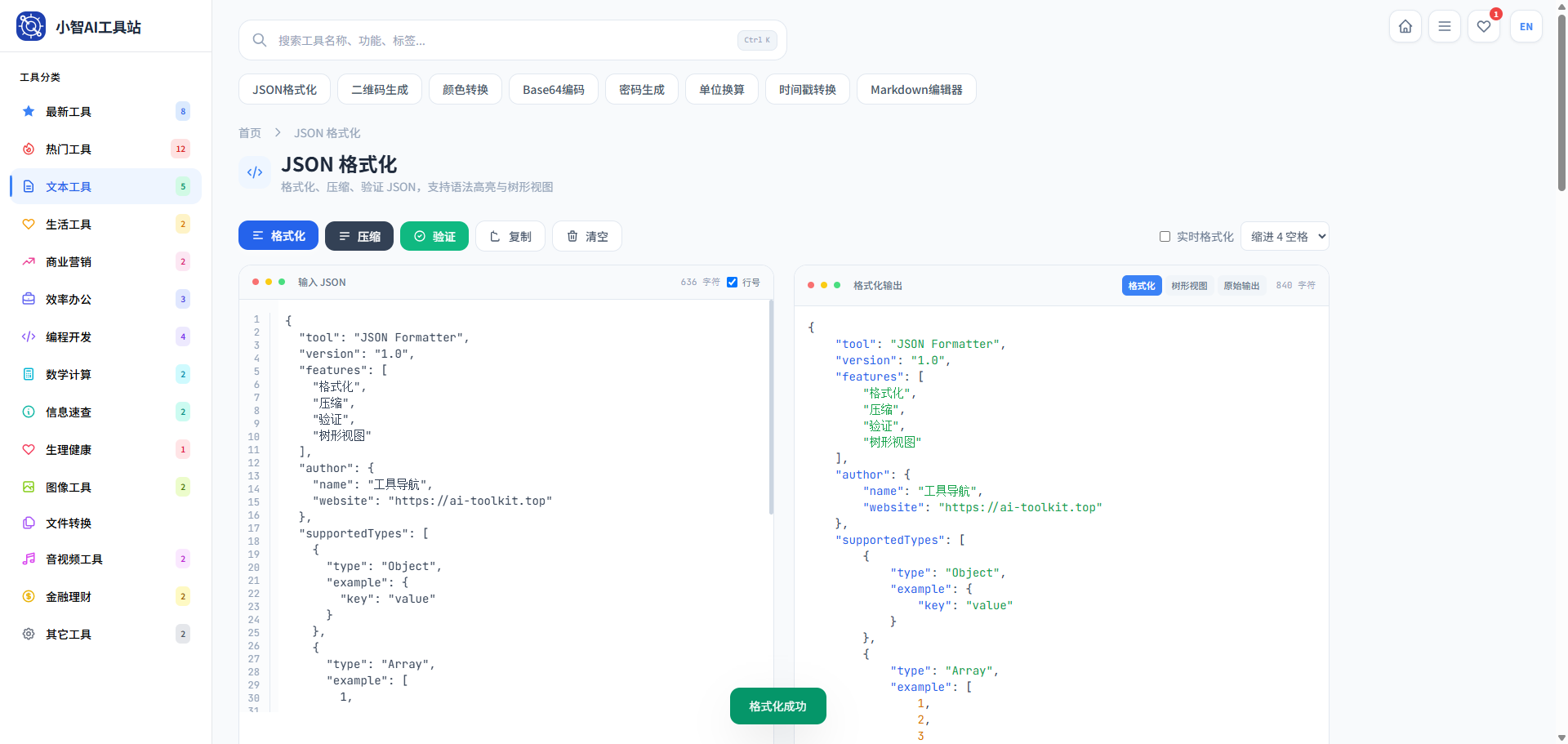Open favorites heart icon with badge
The image size is (1568, 744).
coord(1484,26)
